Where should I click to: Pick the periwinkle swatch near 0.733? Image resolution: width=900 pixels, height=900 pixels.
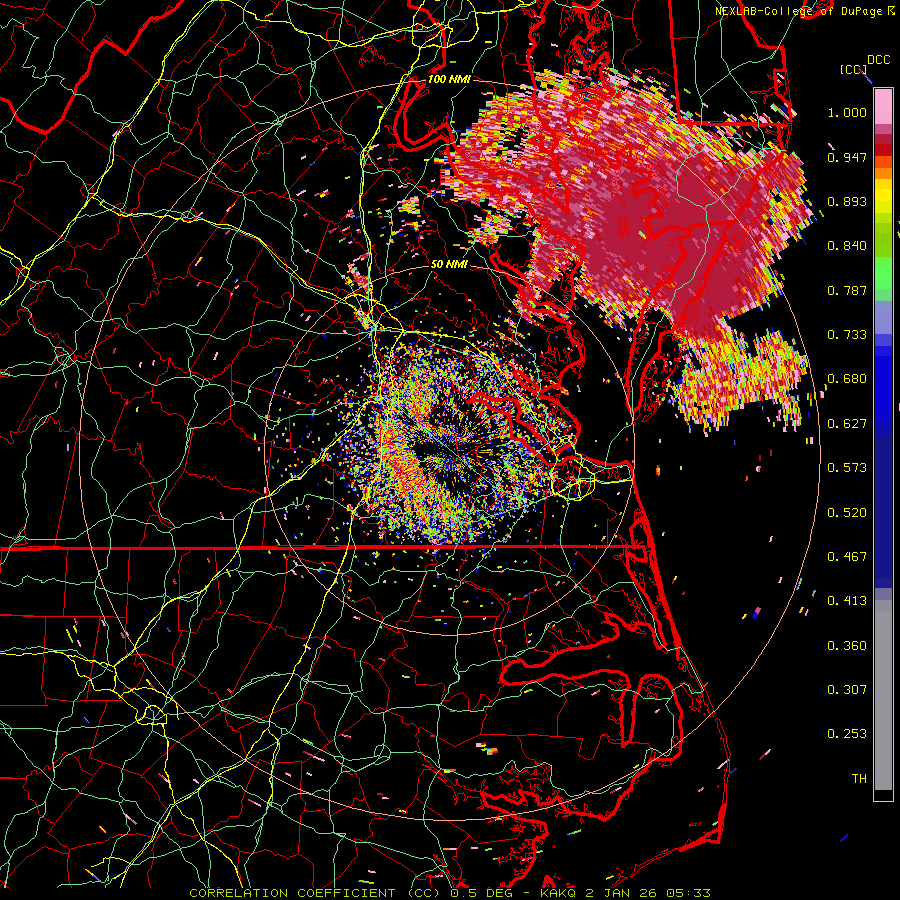(x=883, y=317)
